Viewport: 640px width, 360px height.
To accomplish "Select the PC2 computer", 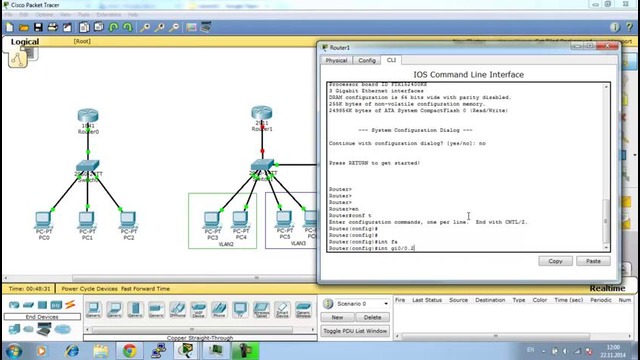I will point(129,220).
